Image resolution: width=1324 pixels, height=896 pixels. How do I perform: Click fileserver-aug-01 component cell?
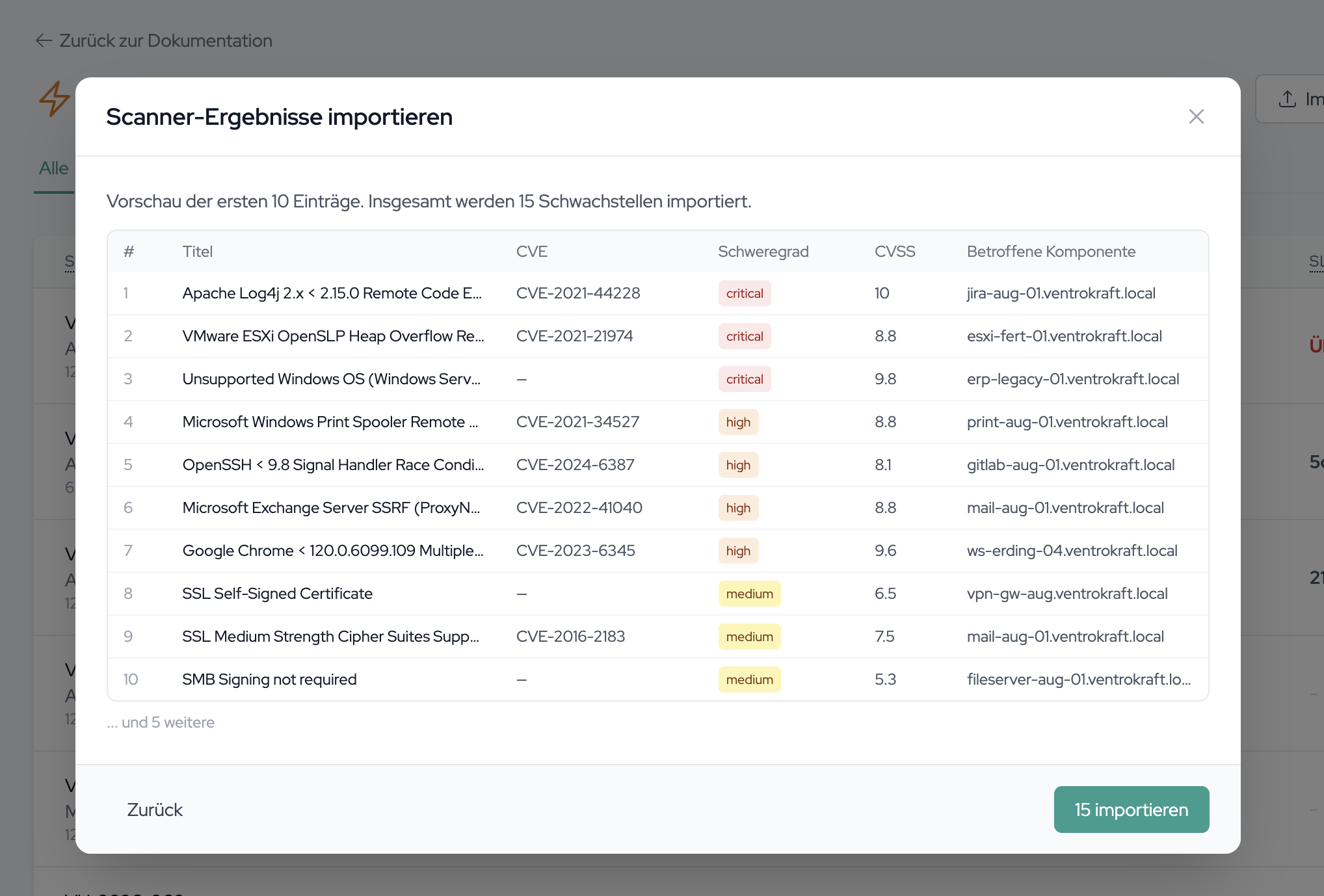(1079, 679)
